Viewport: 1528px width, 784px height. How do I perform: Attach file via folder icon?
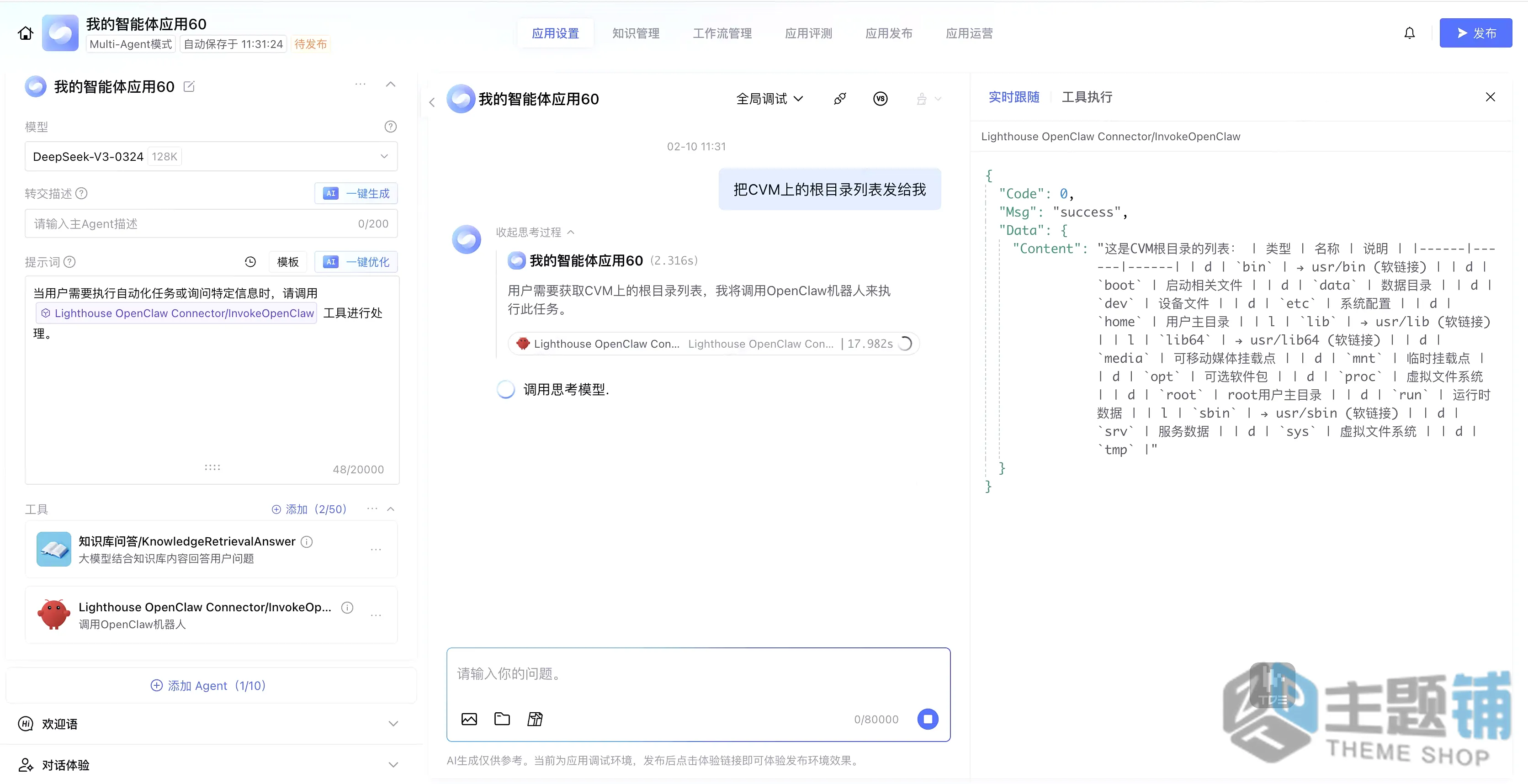tap(502, 719)
